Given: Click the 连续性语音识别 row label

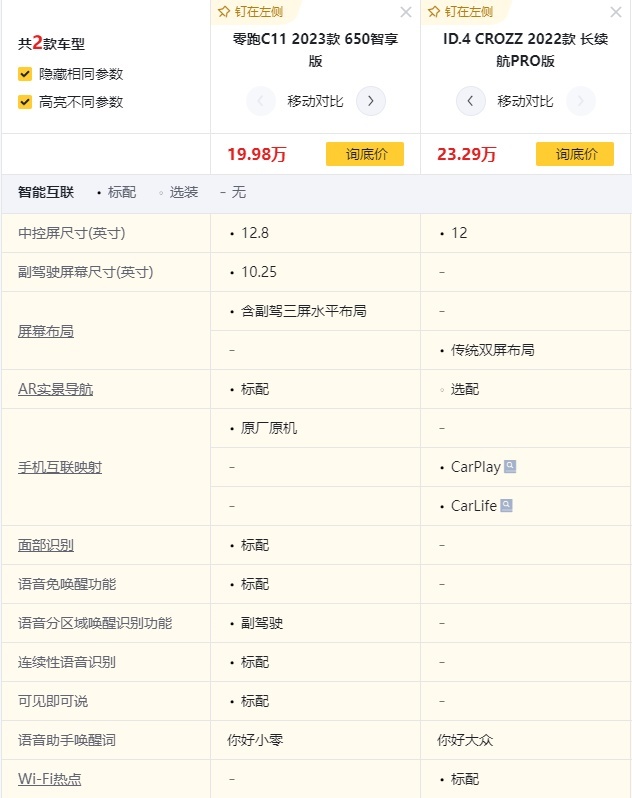Looking at the screenshot, I should click(x=67, y=662).
